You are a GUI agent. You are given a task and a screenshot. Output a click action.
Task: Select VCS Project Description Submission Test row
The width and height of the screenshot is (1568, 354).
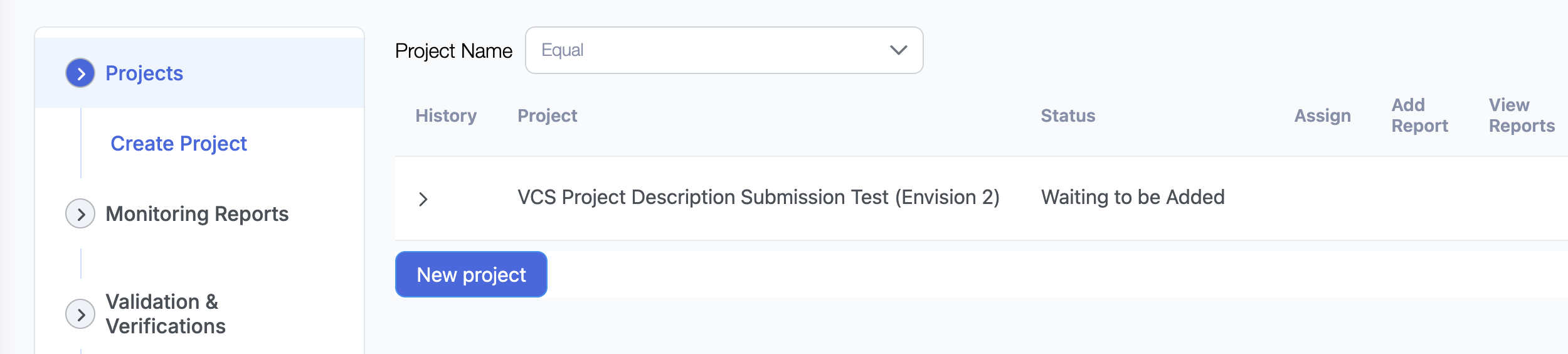tap(758, 197)
